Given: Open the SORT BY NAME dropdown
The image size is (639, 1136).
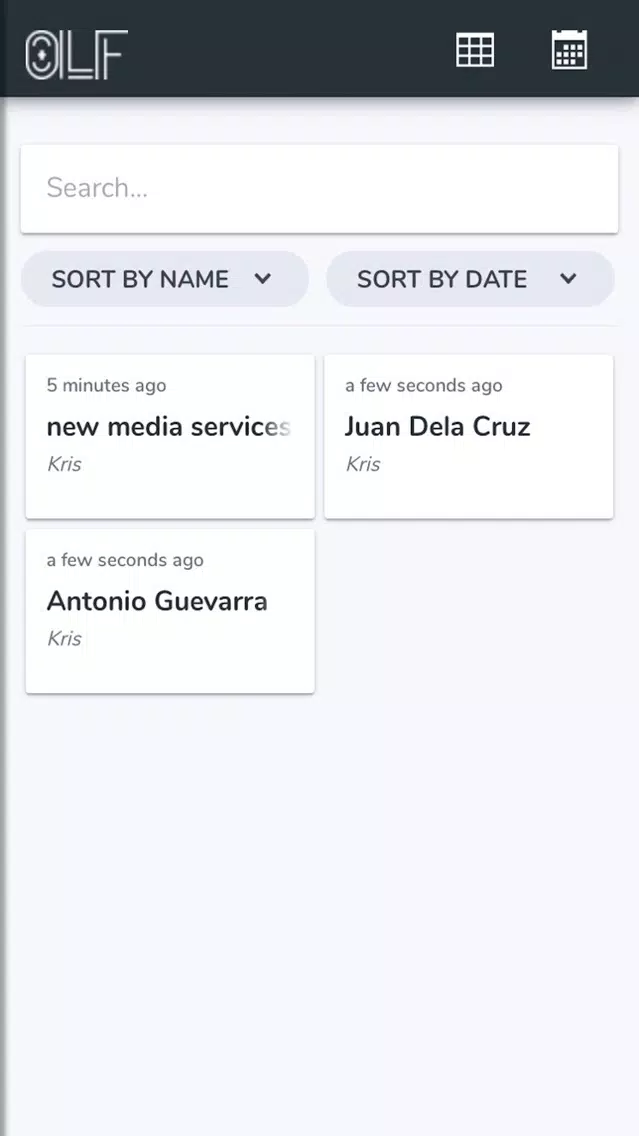Looking at the screenshot, I should (x=165, y=279).
